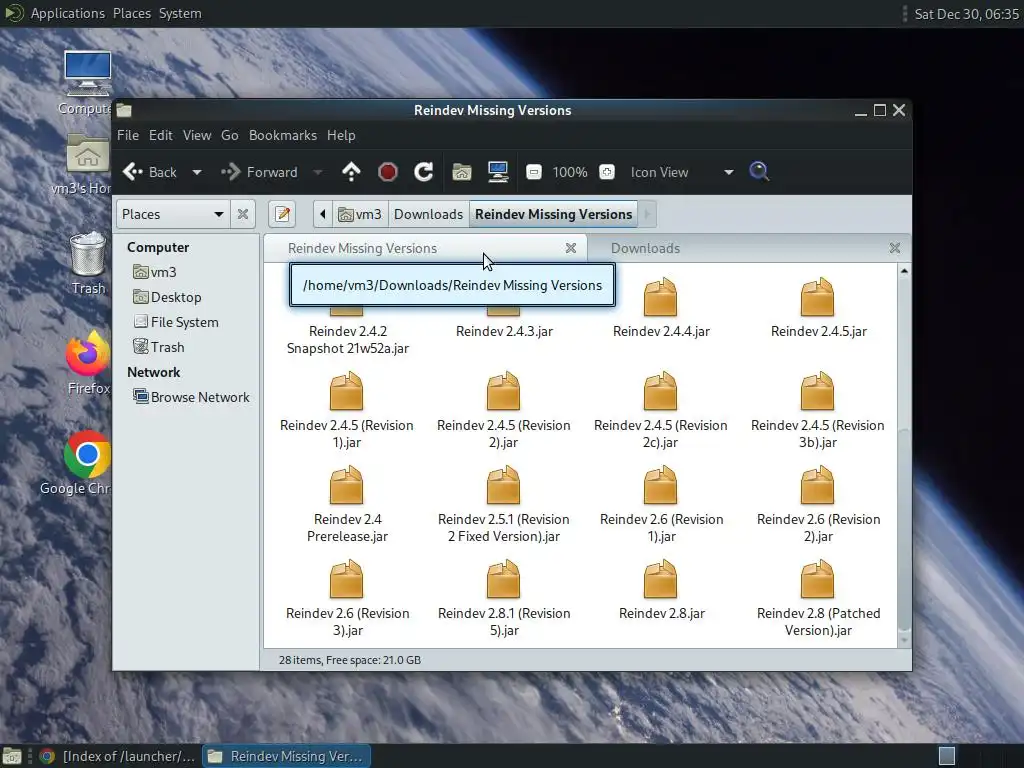The image size is (1024, 768).
Task: Navigate to Downloads in path bar
Action: point(428,214)
